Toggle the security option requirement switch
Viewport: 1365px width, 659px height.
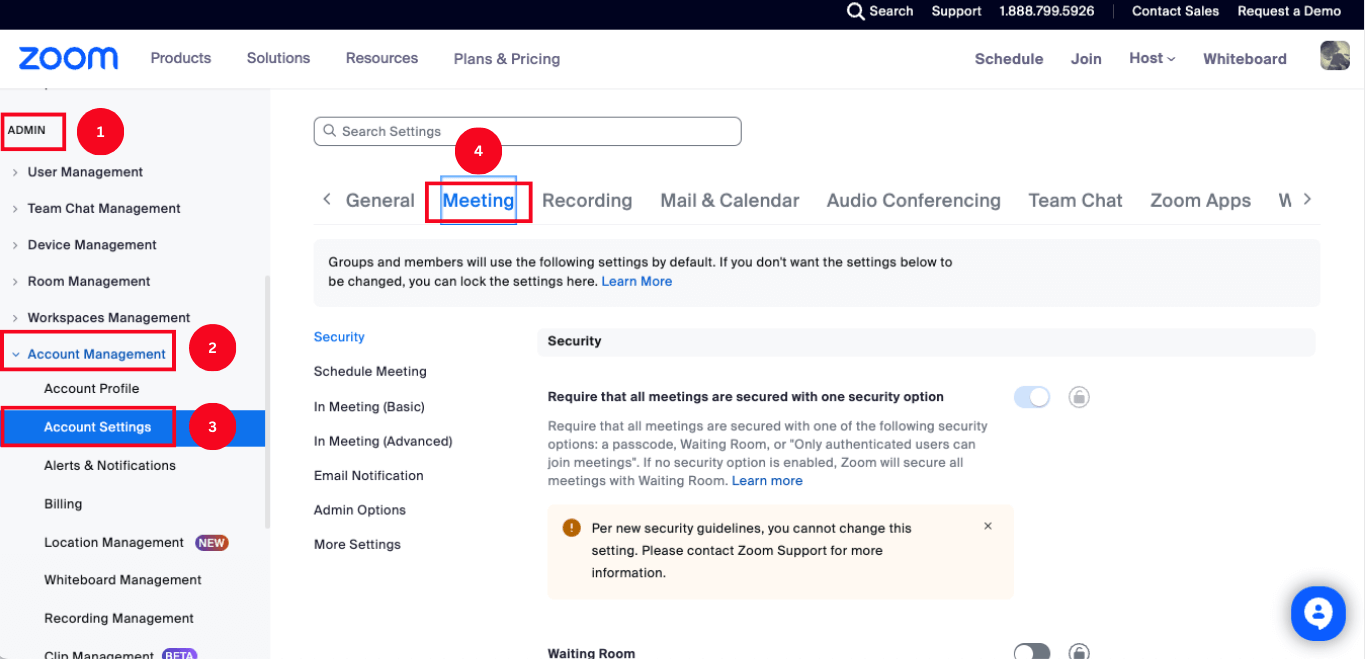(1032, 397)
